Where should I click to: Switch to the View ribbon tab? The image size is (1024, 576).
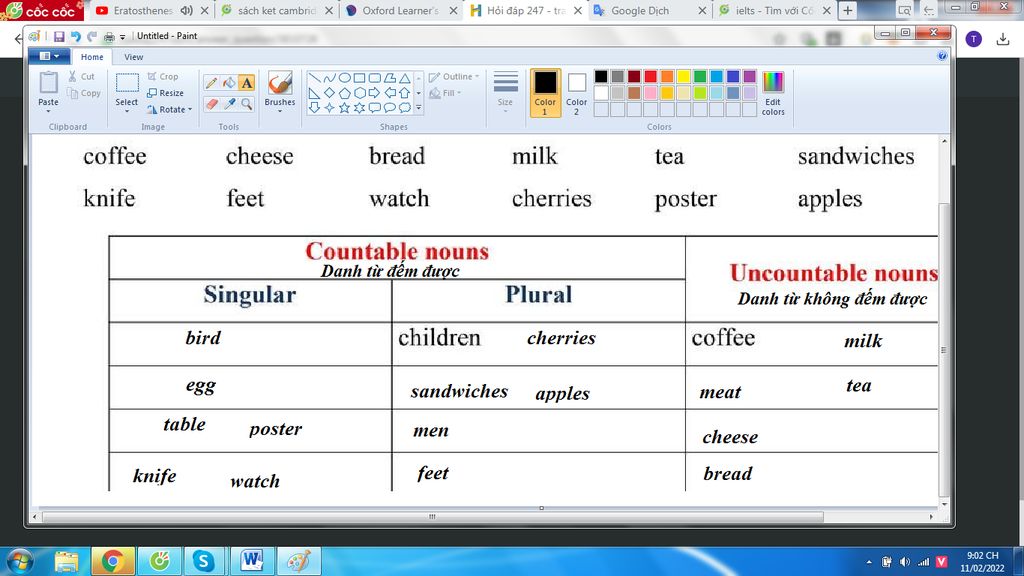133,57
